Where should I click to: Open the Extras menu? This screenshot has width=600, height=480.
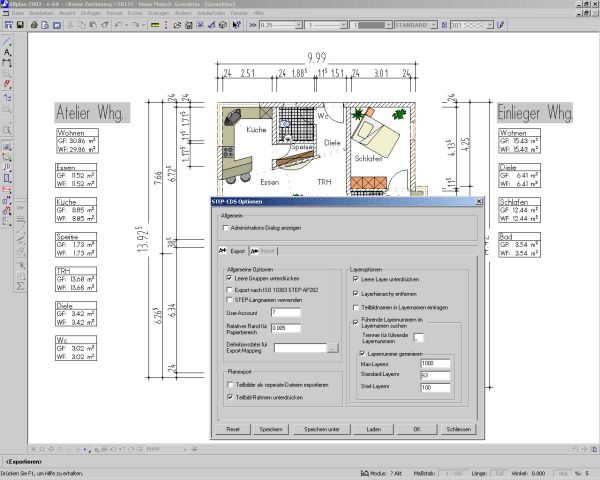(x=135, y=13)
